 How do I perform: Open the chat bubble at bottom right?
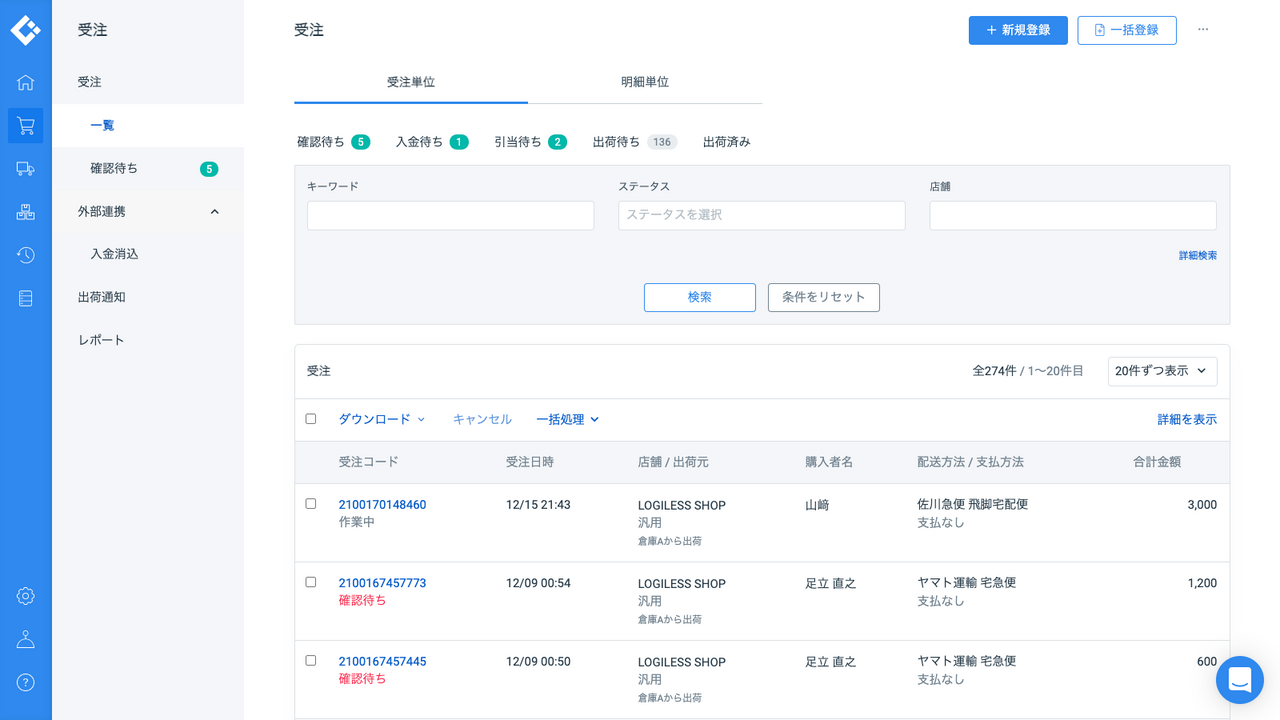point(1240,680)
